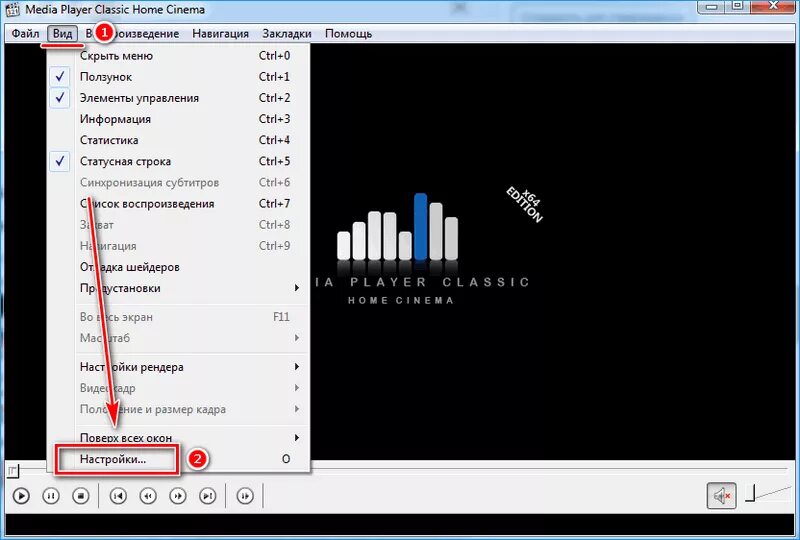
Task: Expand the Поверх всех окон submenu
Action: click(179, 437)
